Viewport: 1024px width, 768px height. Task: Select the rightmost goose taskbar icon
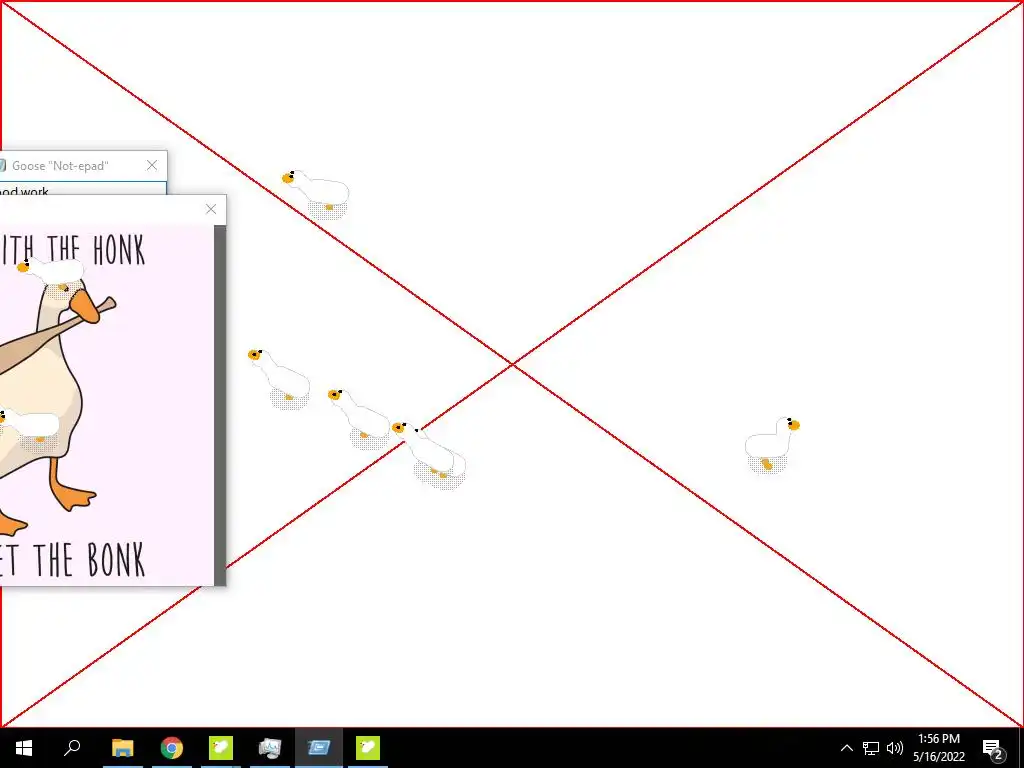coord(368,748)
